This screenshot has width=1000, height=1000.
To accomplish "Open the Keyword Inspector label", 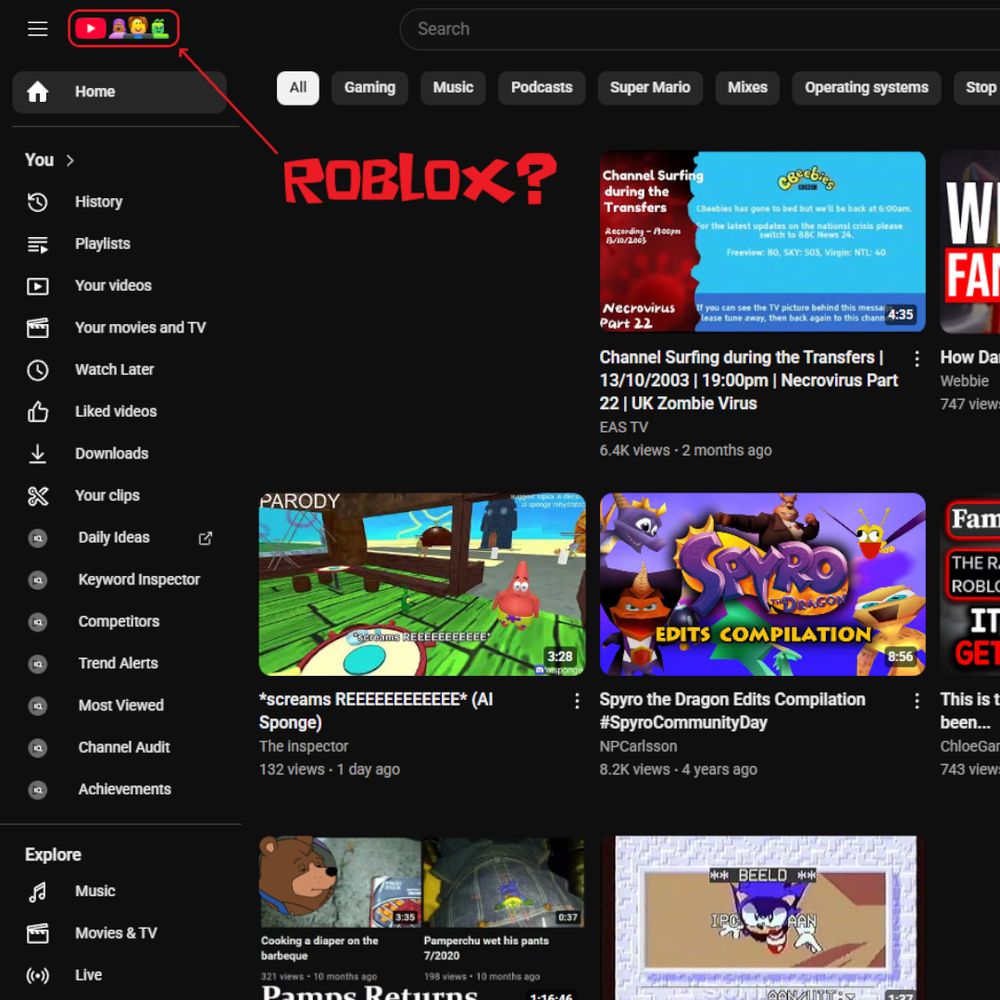I will [x=139, y=580].
